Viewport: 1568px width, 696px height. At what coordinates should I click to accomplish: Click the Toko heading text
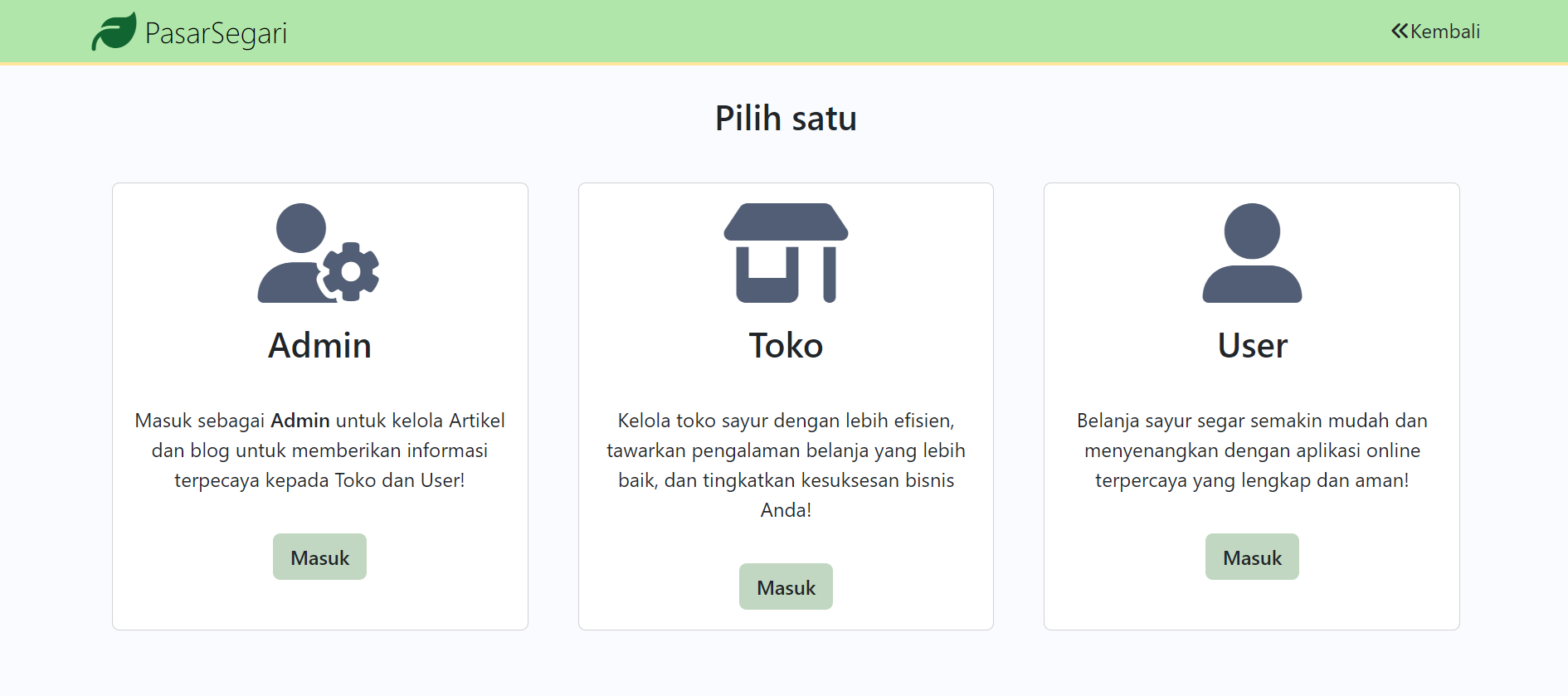tap(786, 345)
